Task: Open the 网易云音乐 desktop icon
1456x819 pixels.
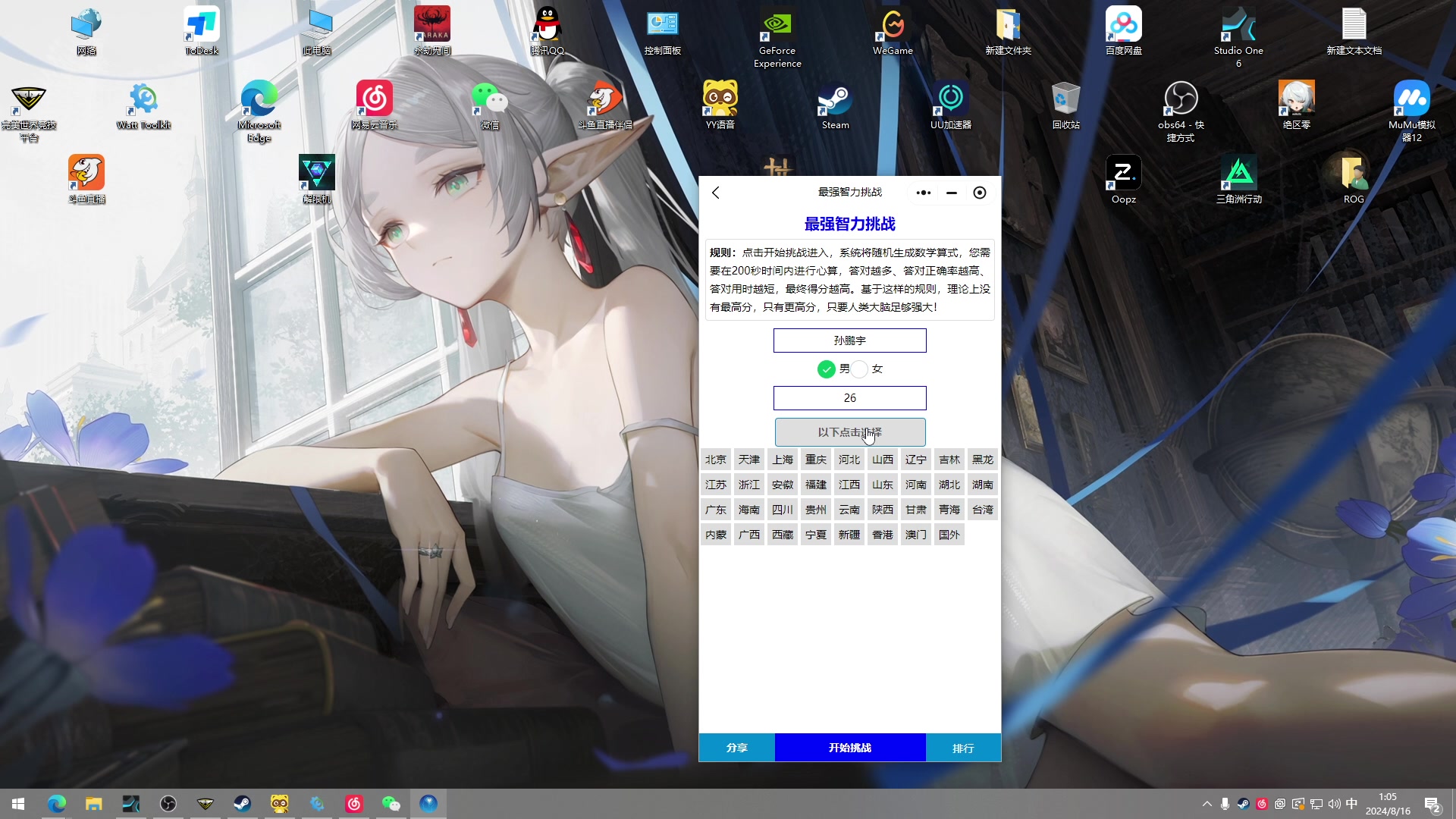Action: click(374, 105)
